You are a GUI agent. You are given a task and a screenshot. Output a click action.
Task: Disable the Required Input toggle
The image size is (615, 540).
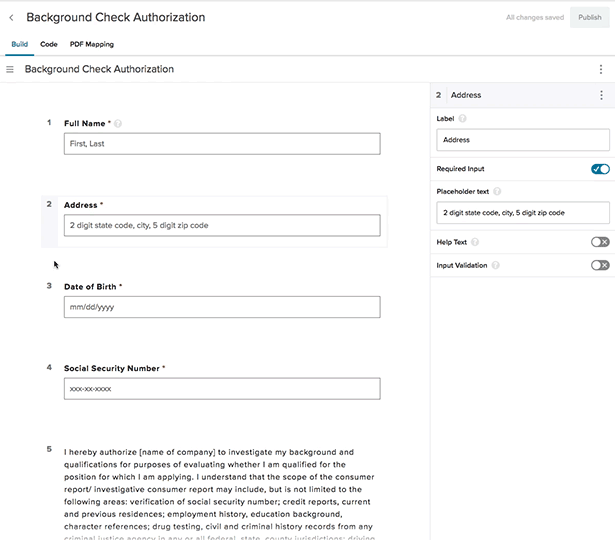600,169
